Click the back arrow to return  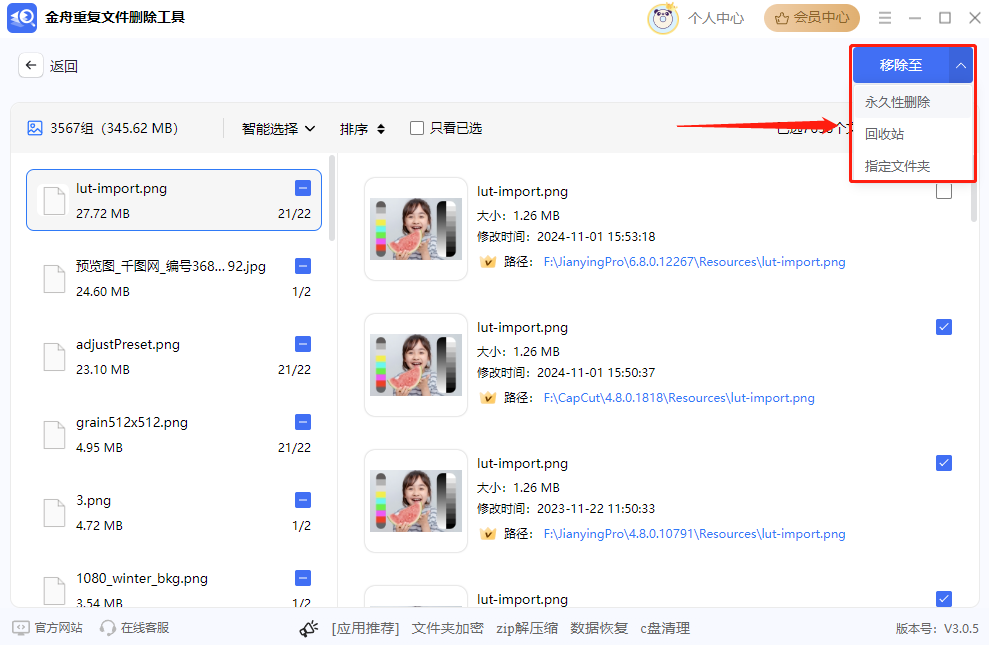pyautogui.click(x=31, y=64)
